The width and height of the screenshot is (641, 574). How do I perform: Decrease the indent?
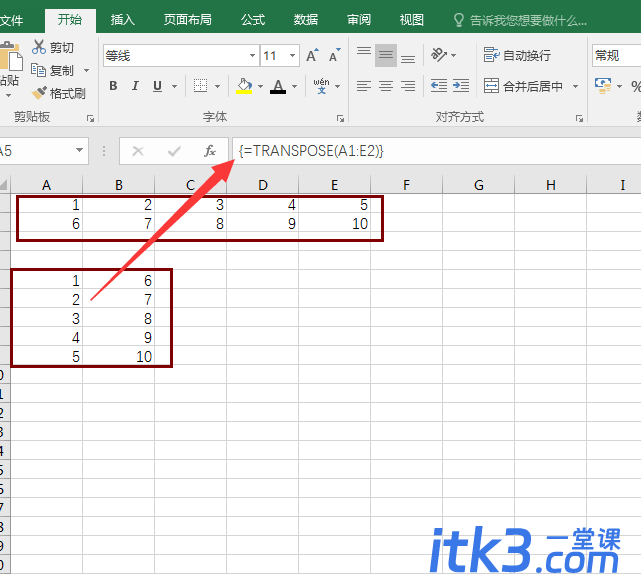439,86
